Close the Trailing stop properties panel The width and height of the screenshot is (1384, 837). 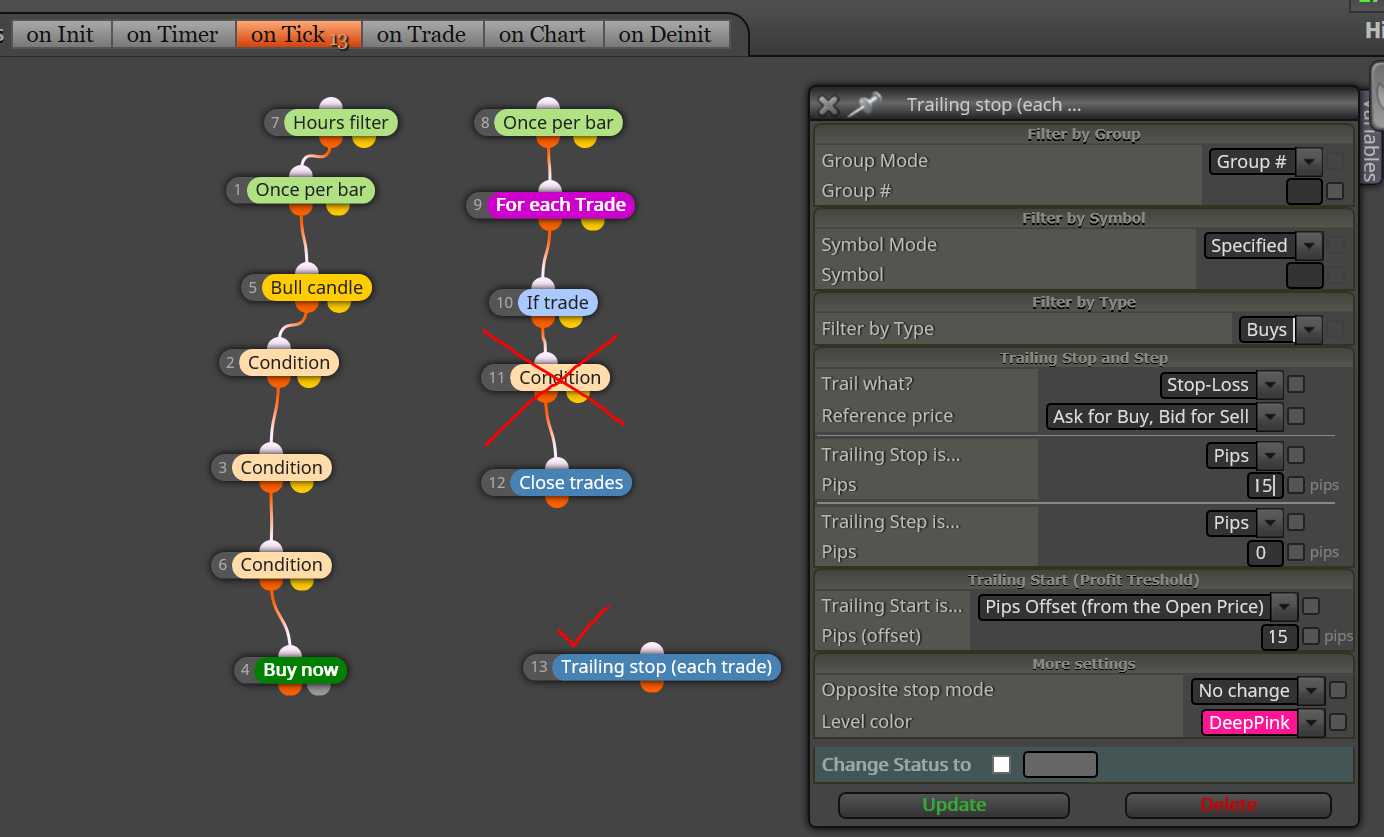828,105
